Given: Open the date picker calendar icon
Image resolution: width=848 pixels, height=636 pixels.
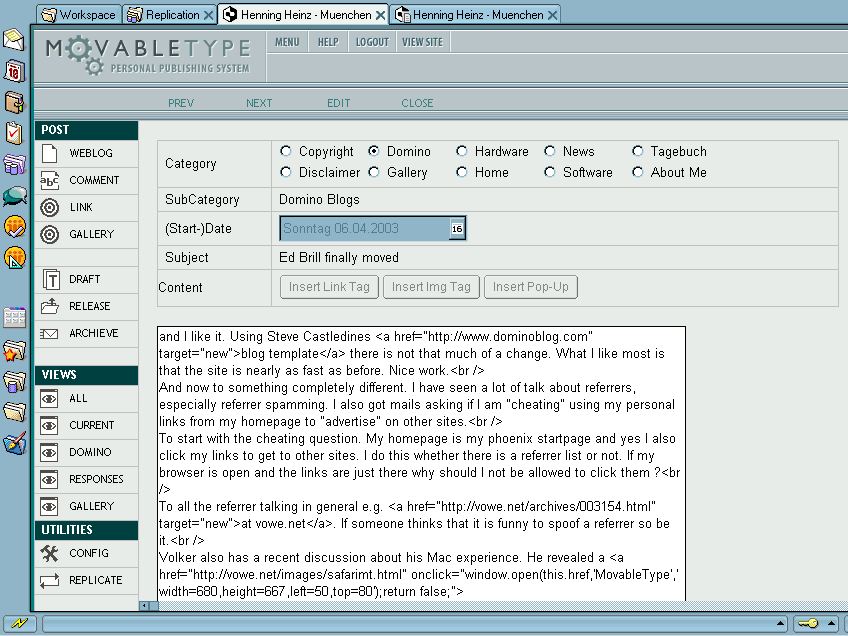Looking at the screenshot, I should coord(457,229).
